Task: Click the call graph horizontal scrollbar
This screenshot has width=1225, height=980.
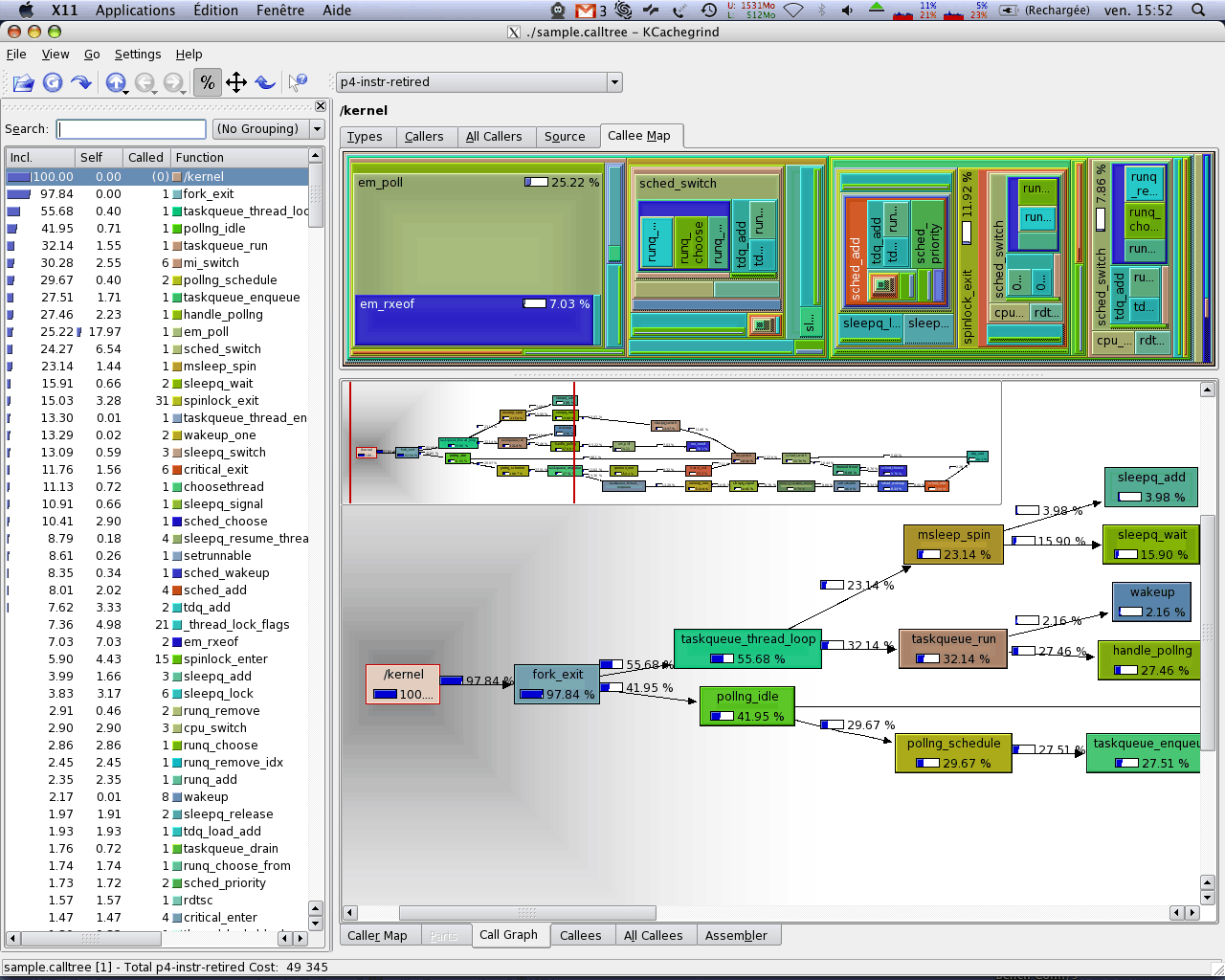Action: tap(526, 913)
